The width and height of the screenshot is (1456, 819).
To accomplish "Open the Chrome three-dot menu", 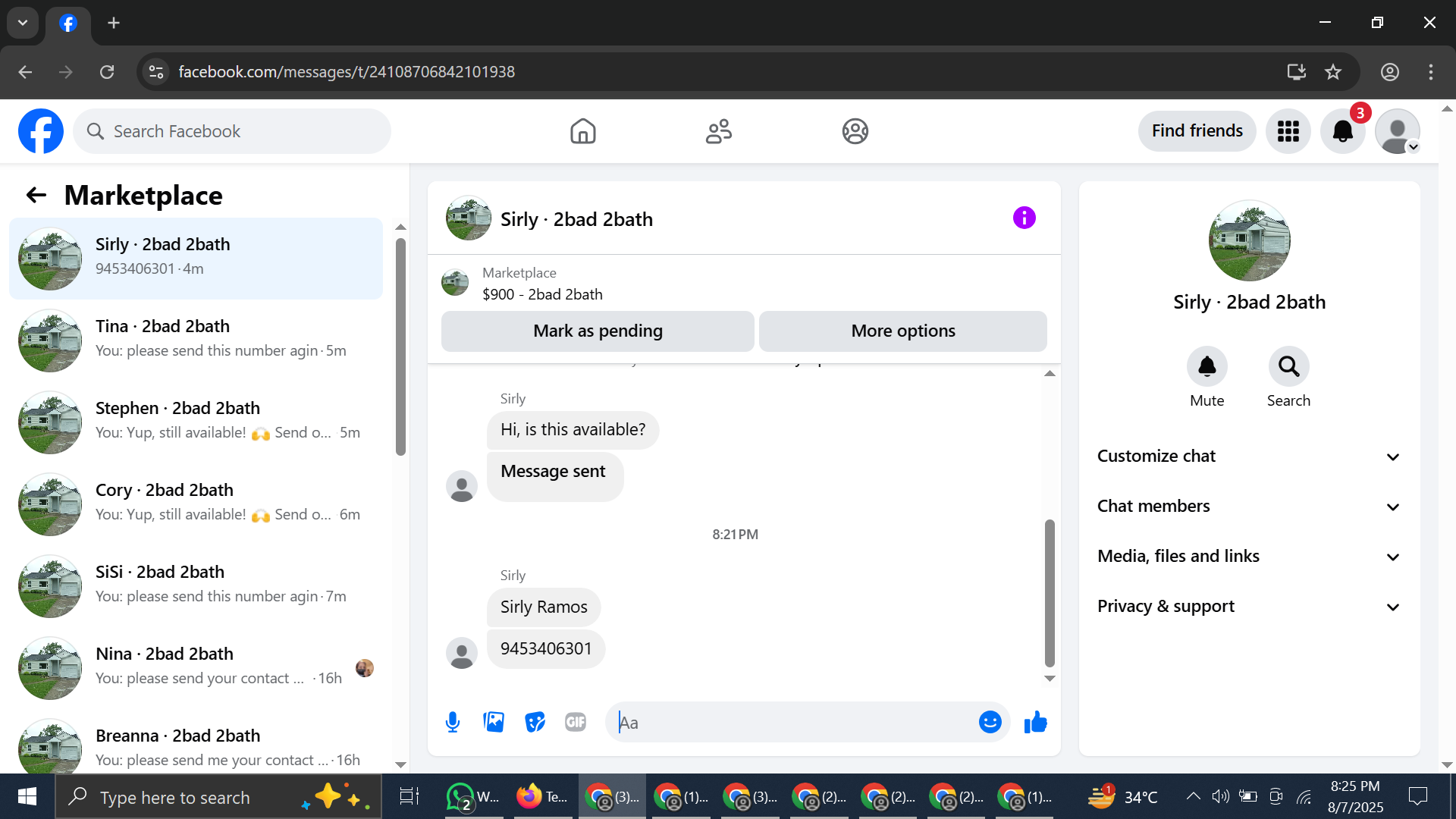I will point(1431,72).
